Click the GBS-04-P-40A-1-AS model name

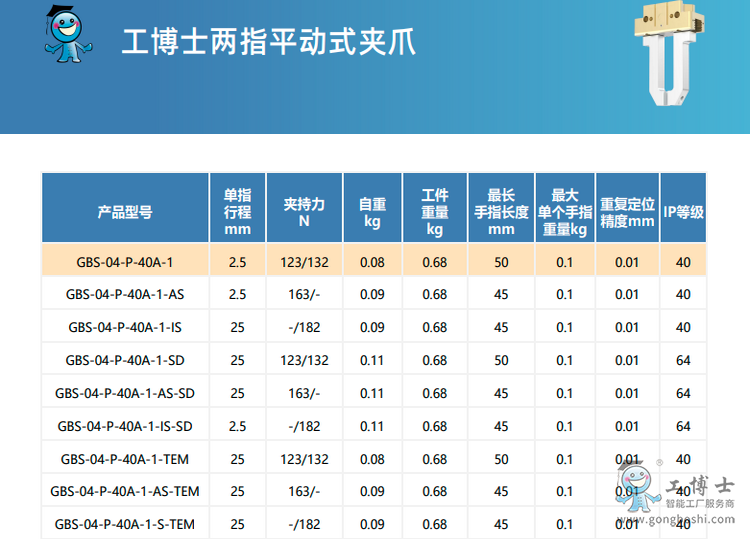125,294
